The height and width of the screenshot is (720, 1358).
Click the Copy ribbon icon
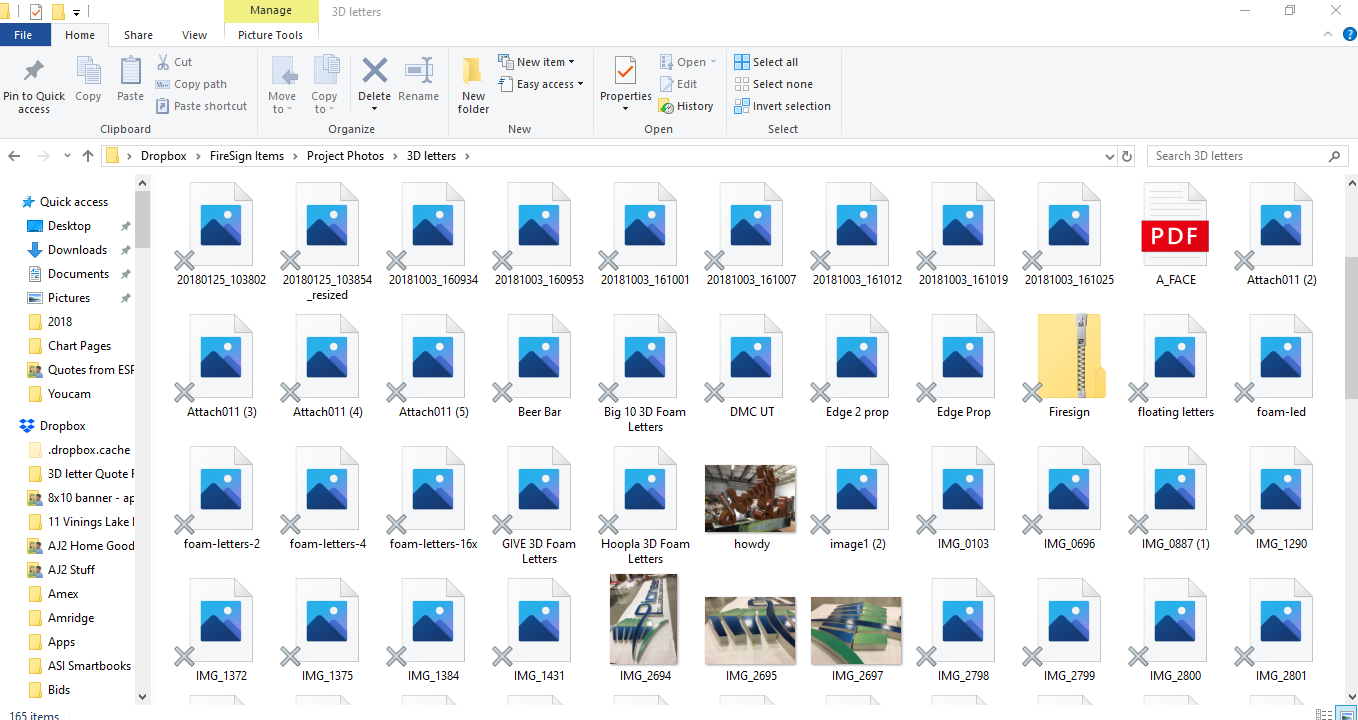click(x=88, y=71)
